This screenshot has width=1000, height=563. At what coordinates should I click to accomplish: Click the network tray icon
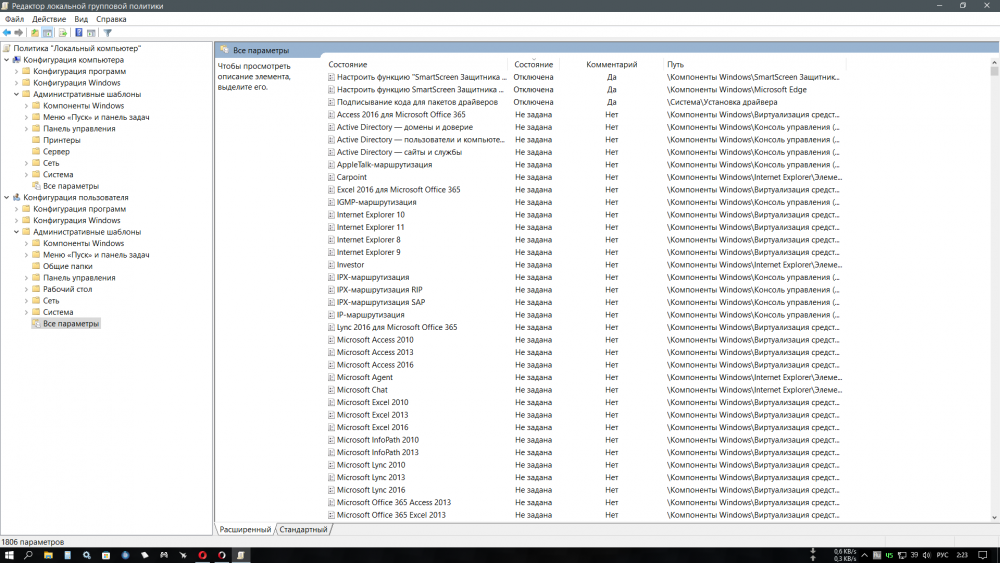(x=902, y=555)
